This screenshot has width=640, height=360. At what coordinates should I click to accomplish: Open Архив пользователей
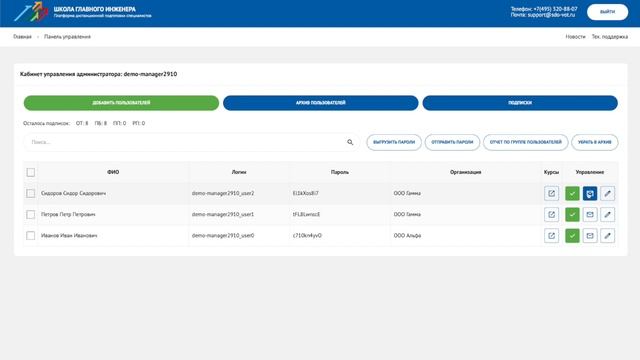coord(321,103)
